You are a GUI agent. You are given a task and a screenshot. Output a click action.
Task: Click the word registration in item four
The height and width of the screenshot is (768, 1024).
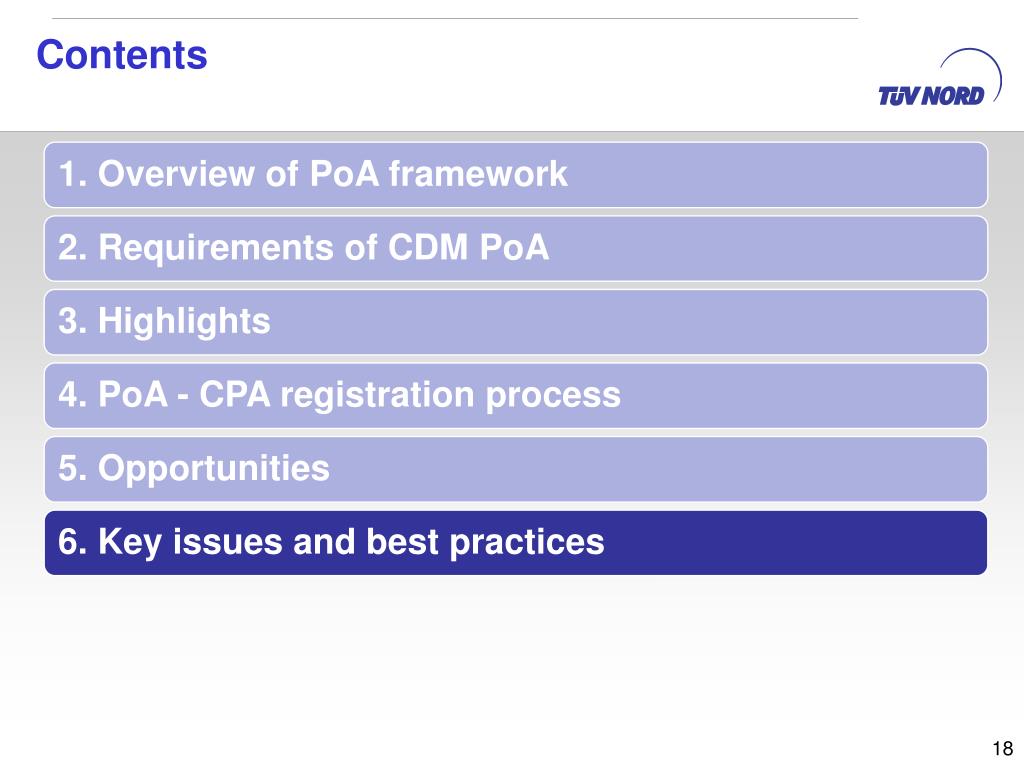377,396
